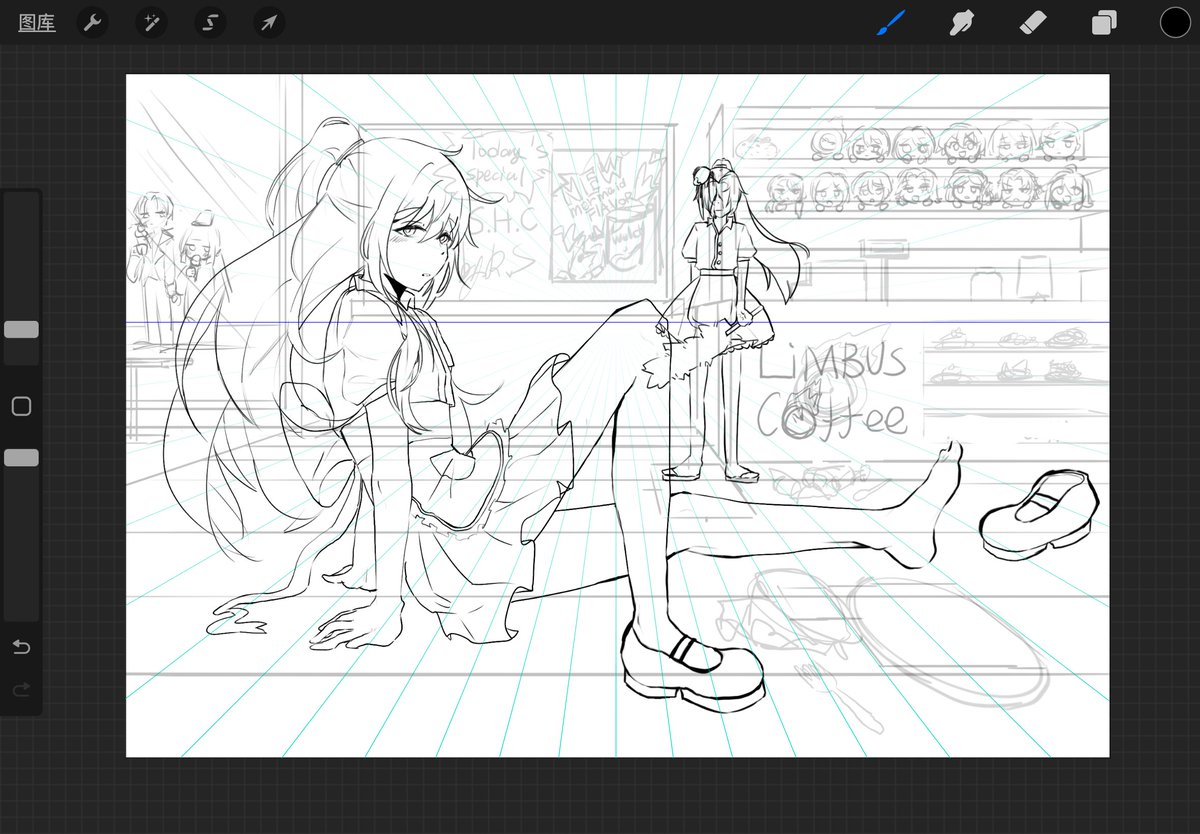1200x834 pixels.
Task: Select the Brush tool
Action: click(890, 23)
